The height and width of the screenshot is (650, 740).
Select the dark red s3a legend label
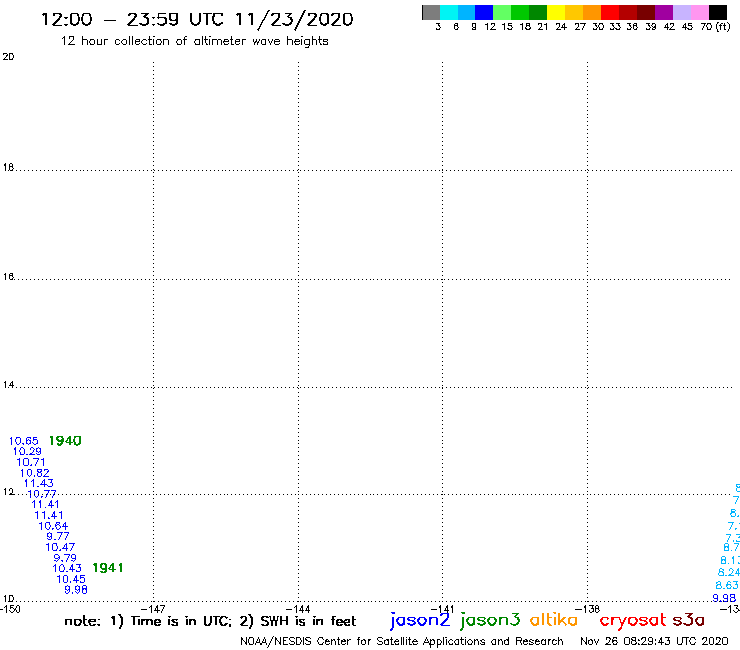click(688, 620)
